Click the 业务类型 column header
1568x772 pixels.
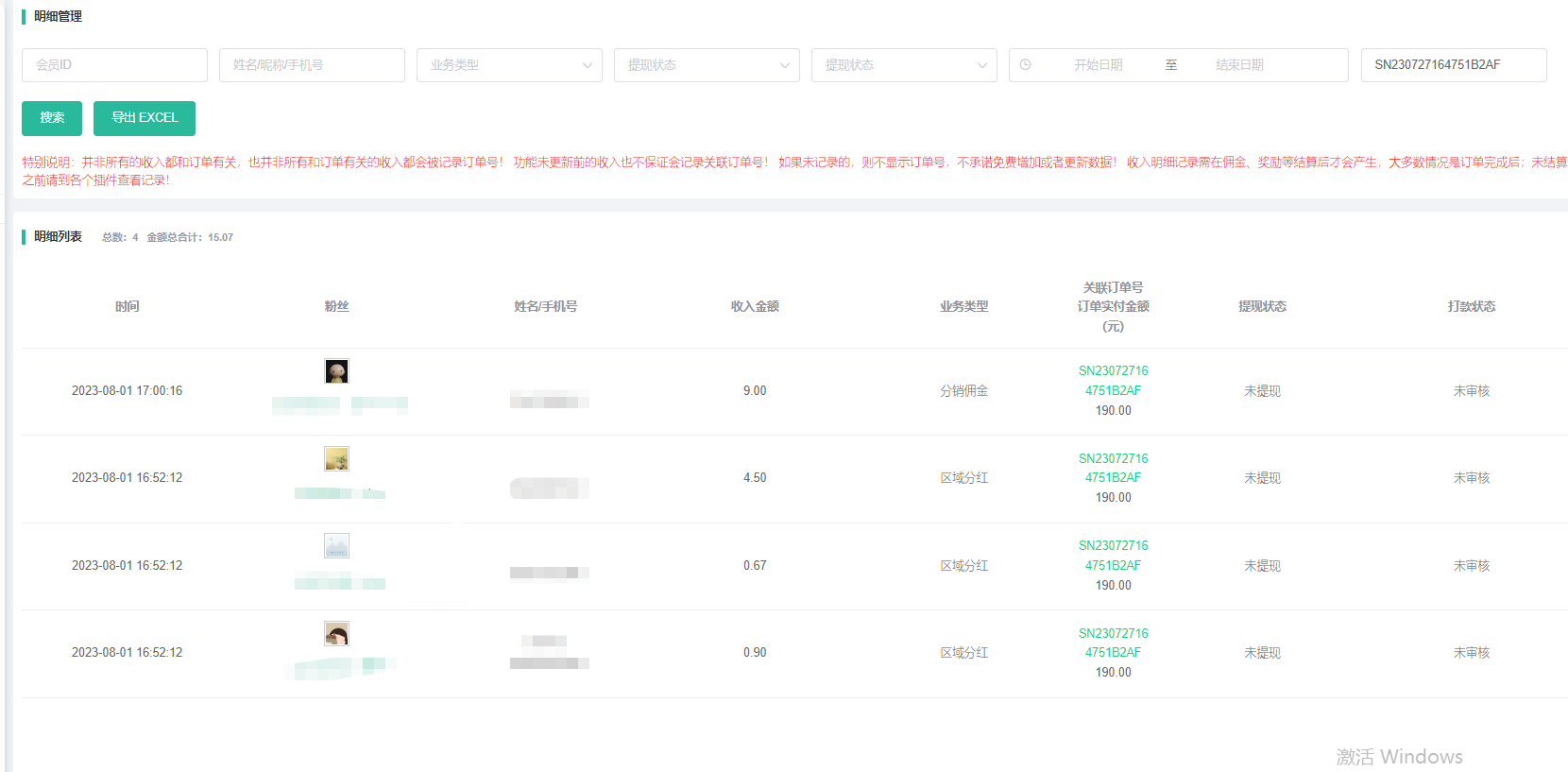click(x=963, y=306)
